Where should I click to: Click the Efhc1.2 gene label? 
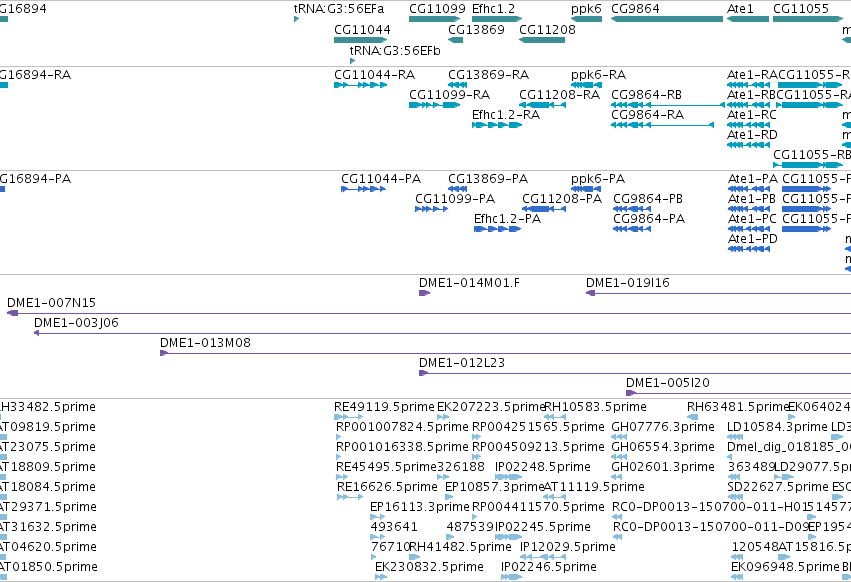tap(493, 9)
